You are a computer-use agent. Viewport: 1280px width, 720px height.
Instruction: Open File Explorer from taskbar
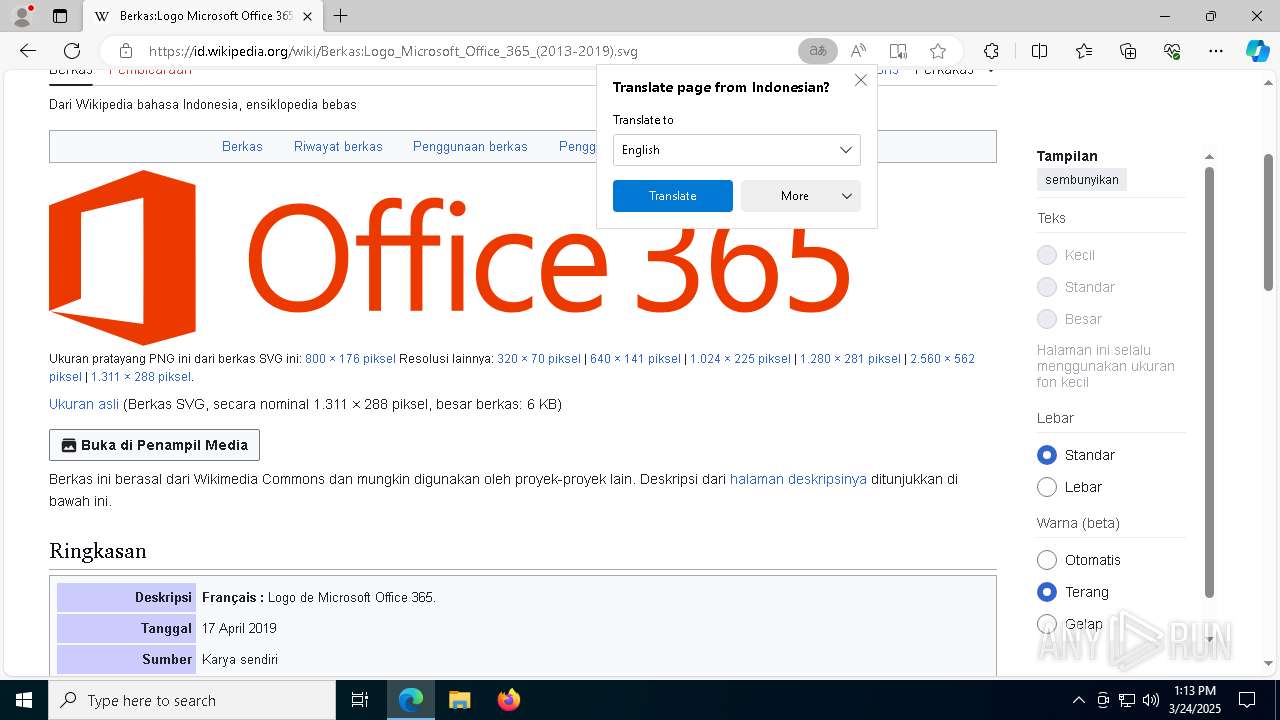[459, 700]
